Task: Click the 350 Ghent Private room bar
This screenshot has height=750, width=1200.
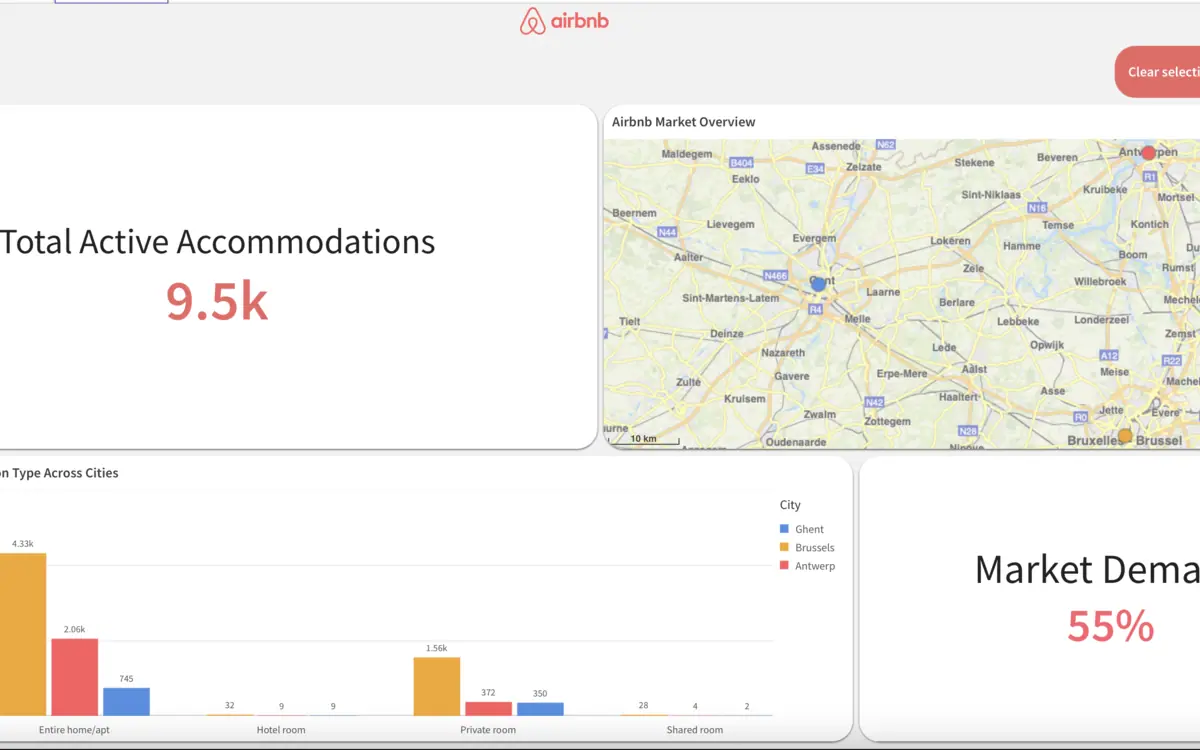Action: tap(540, 708)
